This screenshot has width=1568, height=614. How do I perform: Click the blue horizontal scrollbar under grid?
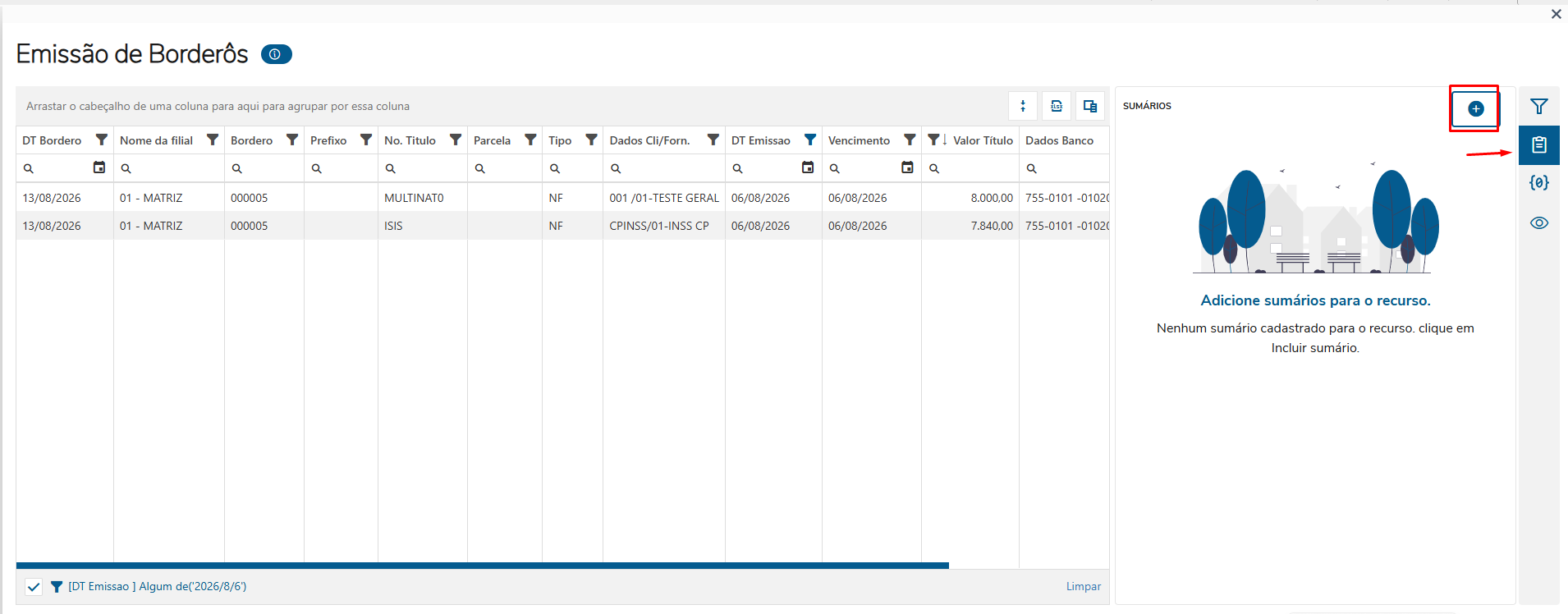coord(483,566)
